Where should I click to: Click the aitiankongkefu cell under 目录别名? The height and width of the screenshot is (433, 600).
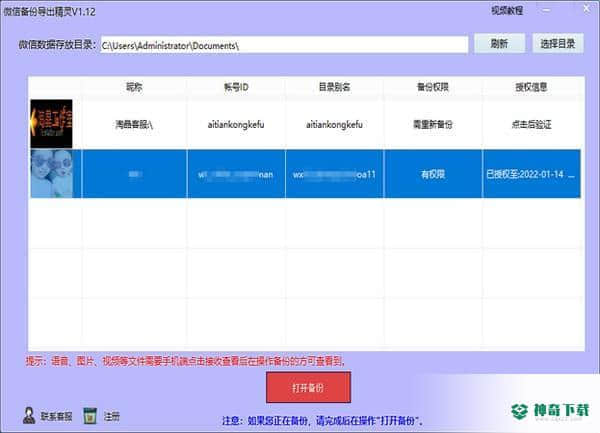[x=334, y=124]
